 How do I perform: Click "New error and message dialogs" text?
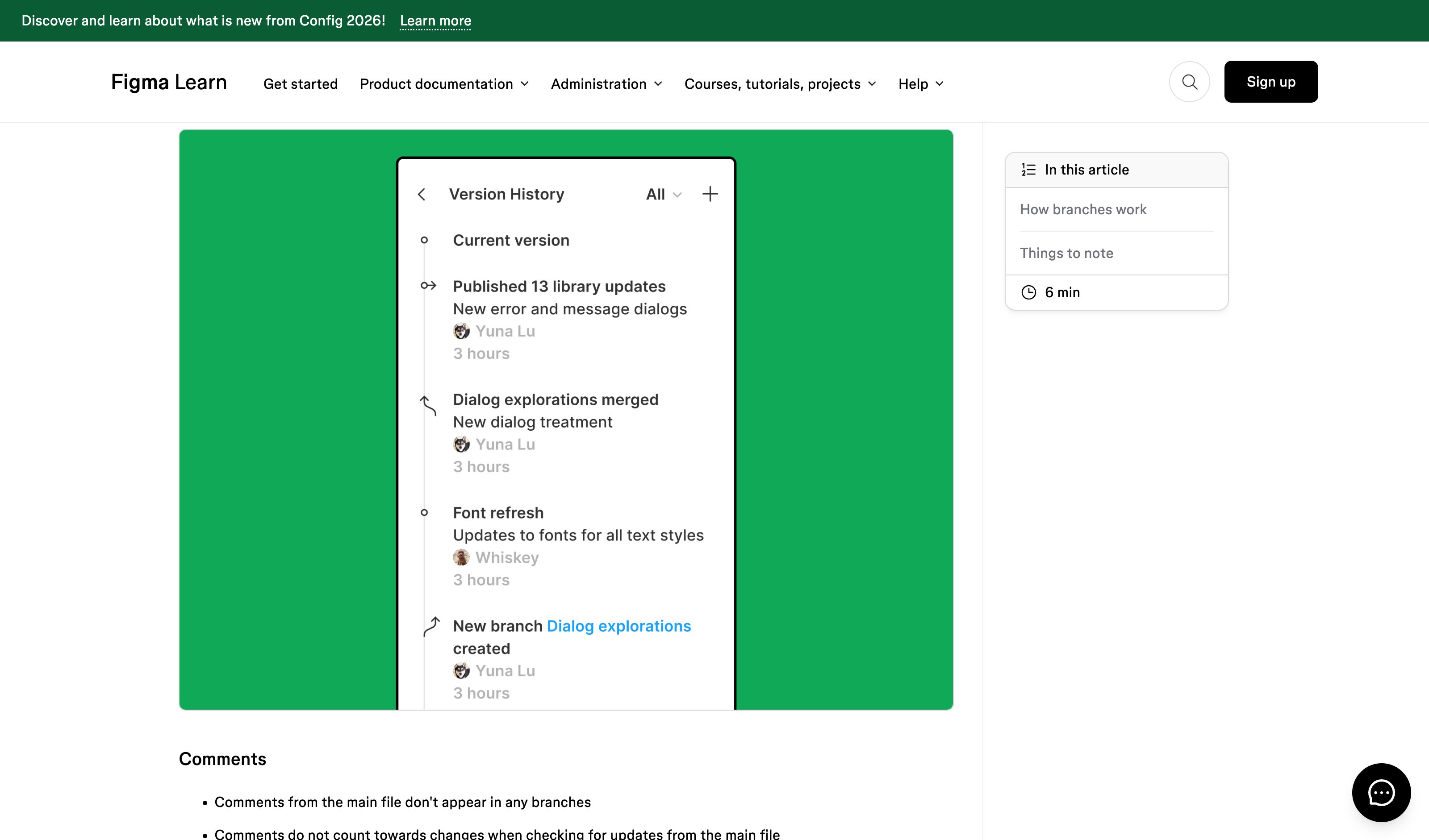pyautogui.click(x=570, y=309)
